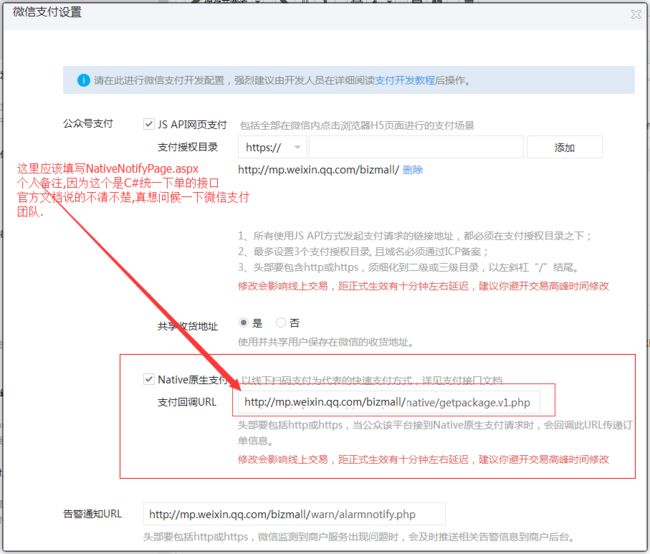Click the 告警通知URL label

click(92, 514)
